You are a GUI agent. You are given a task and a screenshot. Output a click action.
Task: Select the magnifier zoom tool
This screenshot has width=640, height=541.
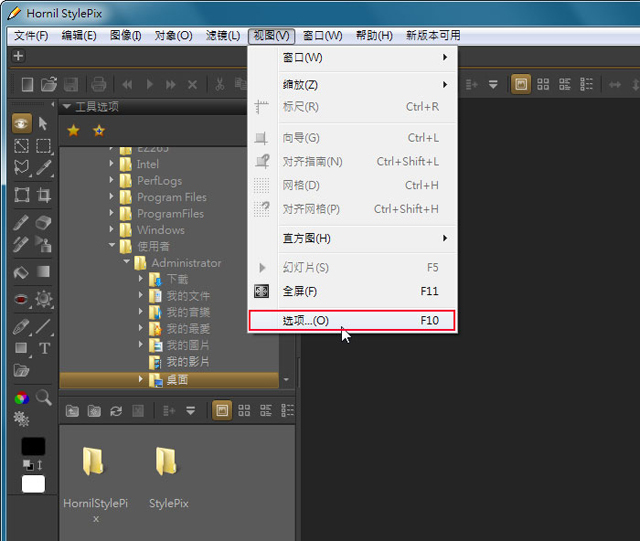point(44,397)
